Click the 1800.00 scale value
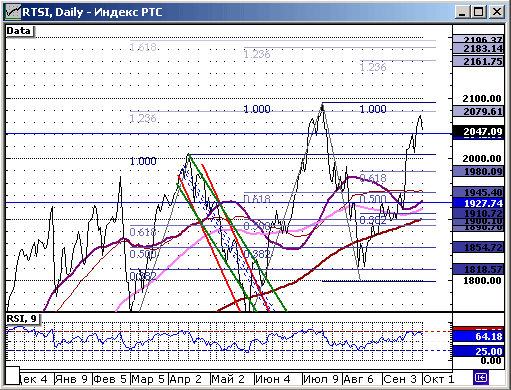The width and height of the screenshot is (511, 390). 482,281
